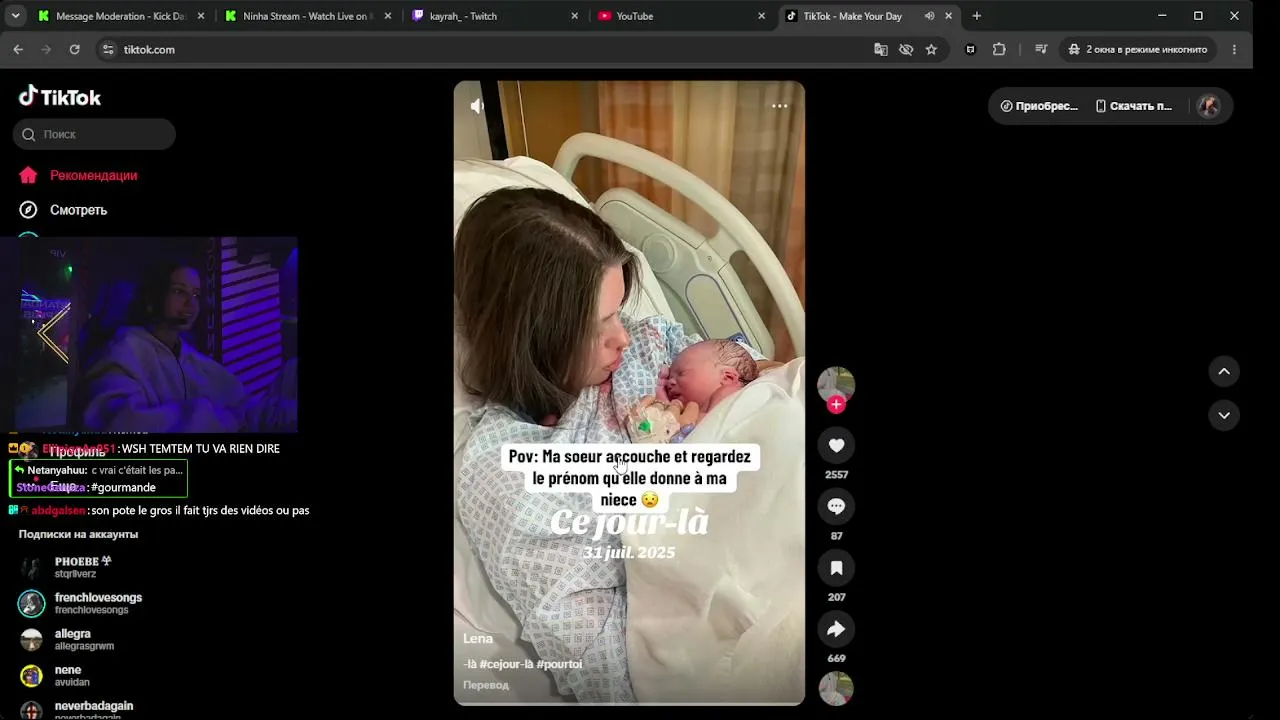Open the video's three-dot options menu
The height and width of the screenshot is (720, 1280).
780,106
